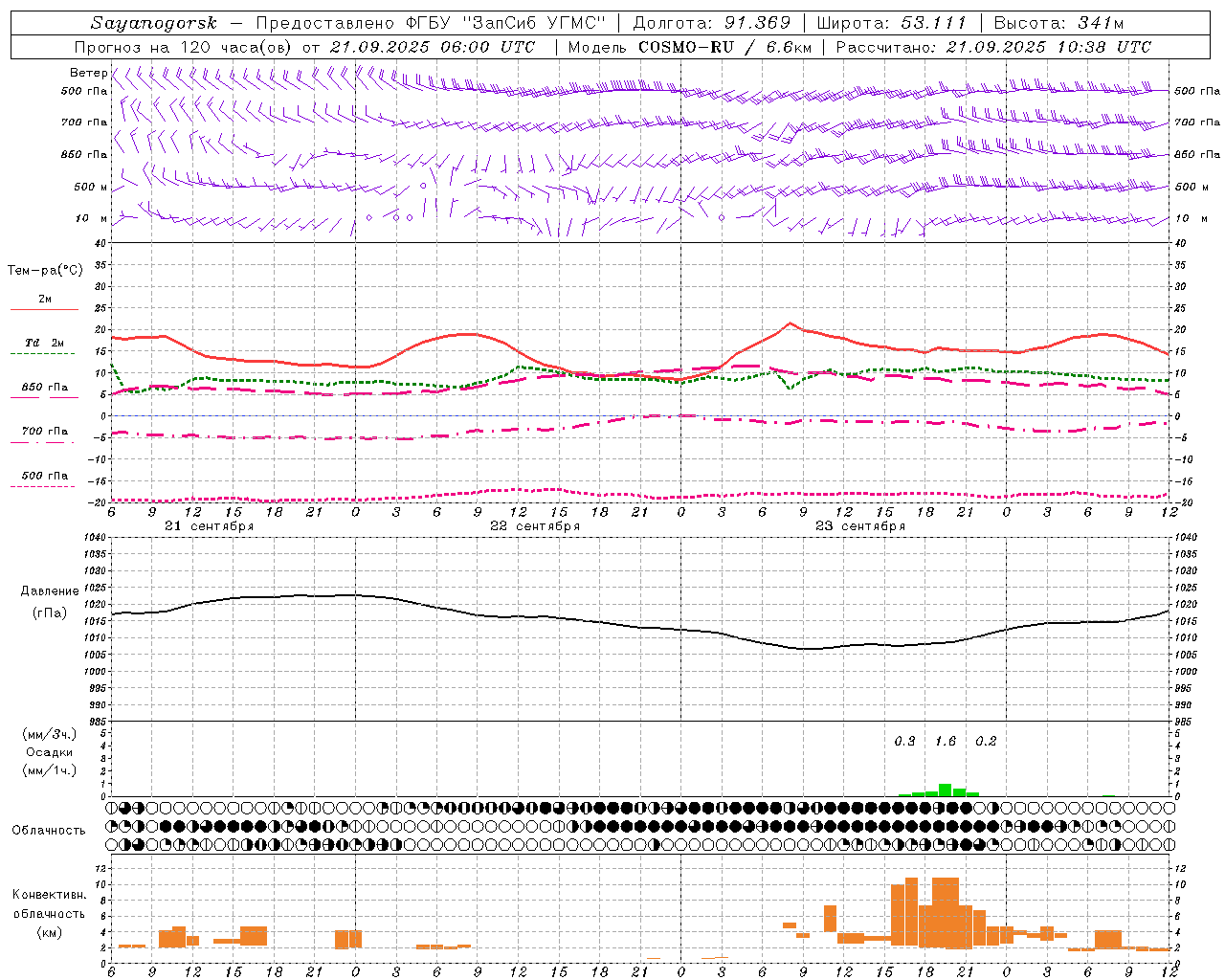This screenshot has width=1225, height=980.
Task: Click the 'Высота: 341м' elevation text
Action: point(1058,23)
